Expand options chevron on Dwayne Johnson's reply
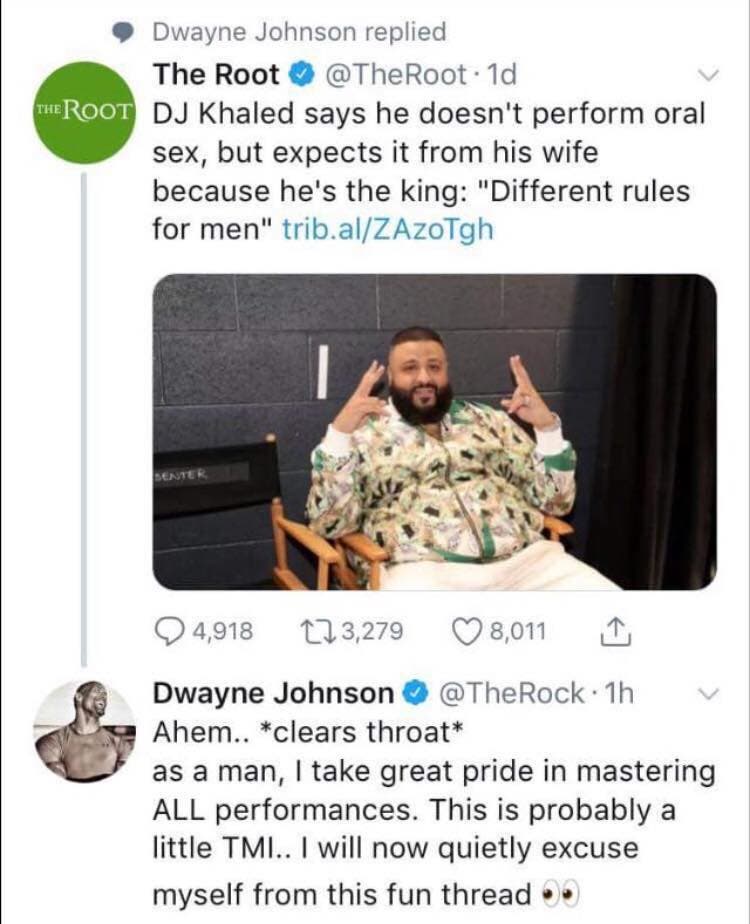The height and width of the screenshot is (924, 750). pyautogui.click(x=706, y=693)
